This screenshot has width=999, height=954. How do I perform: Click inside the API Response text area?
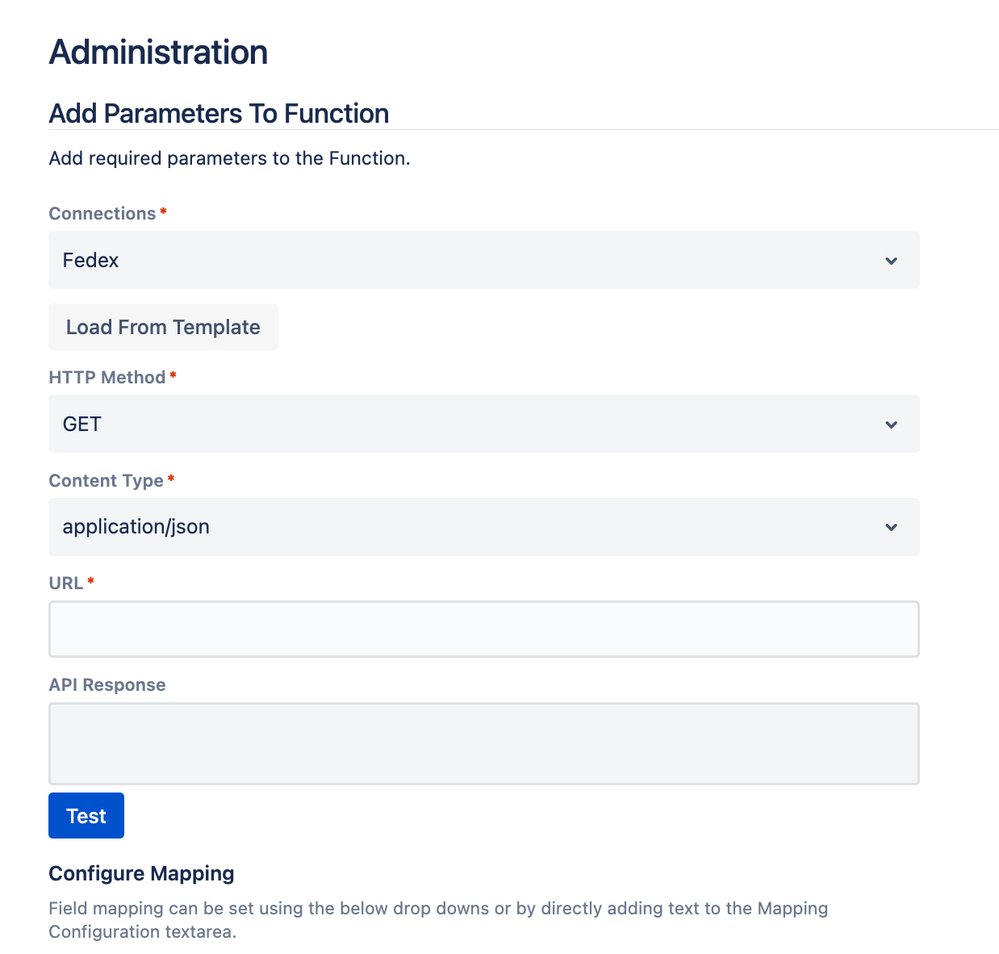[x=484, y=744]
